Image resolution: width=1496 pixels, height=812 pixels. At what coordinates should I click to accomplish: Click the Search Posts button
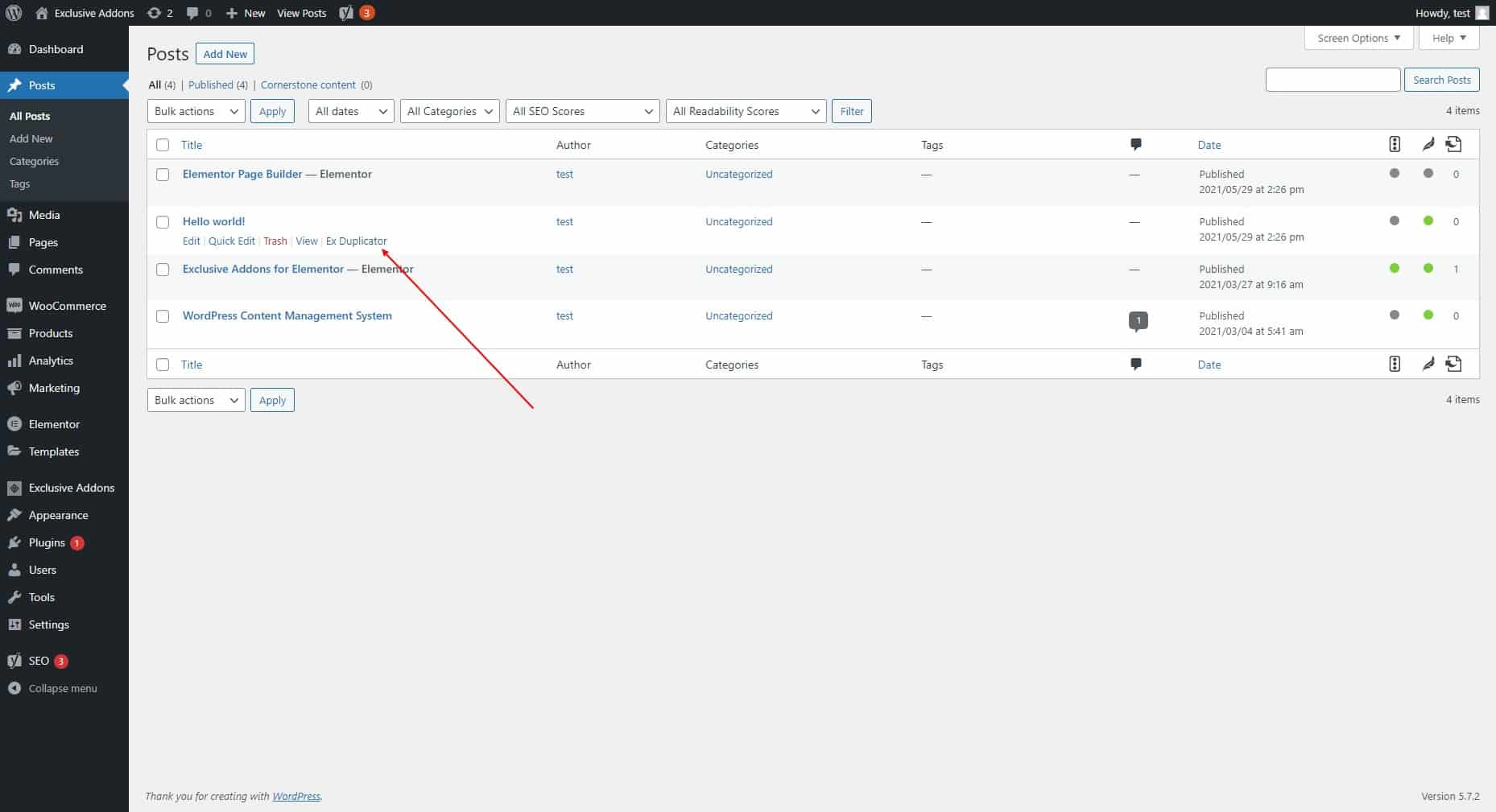coord(1442,80)
